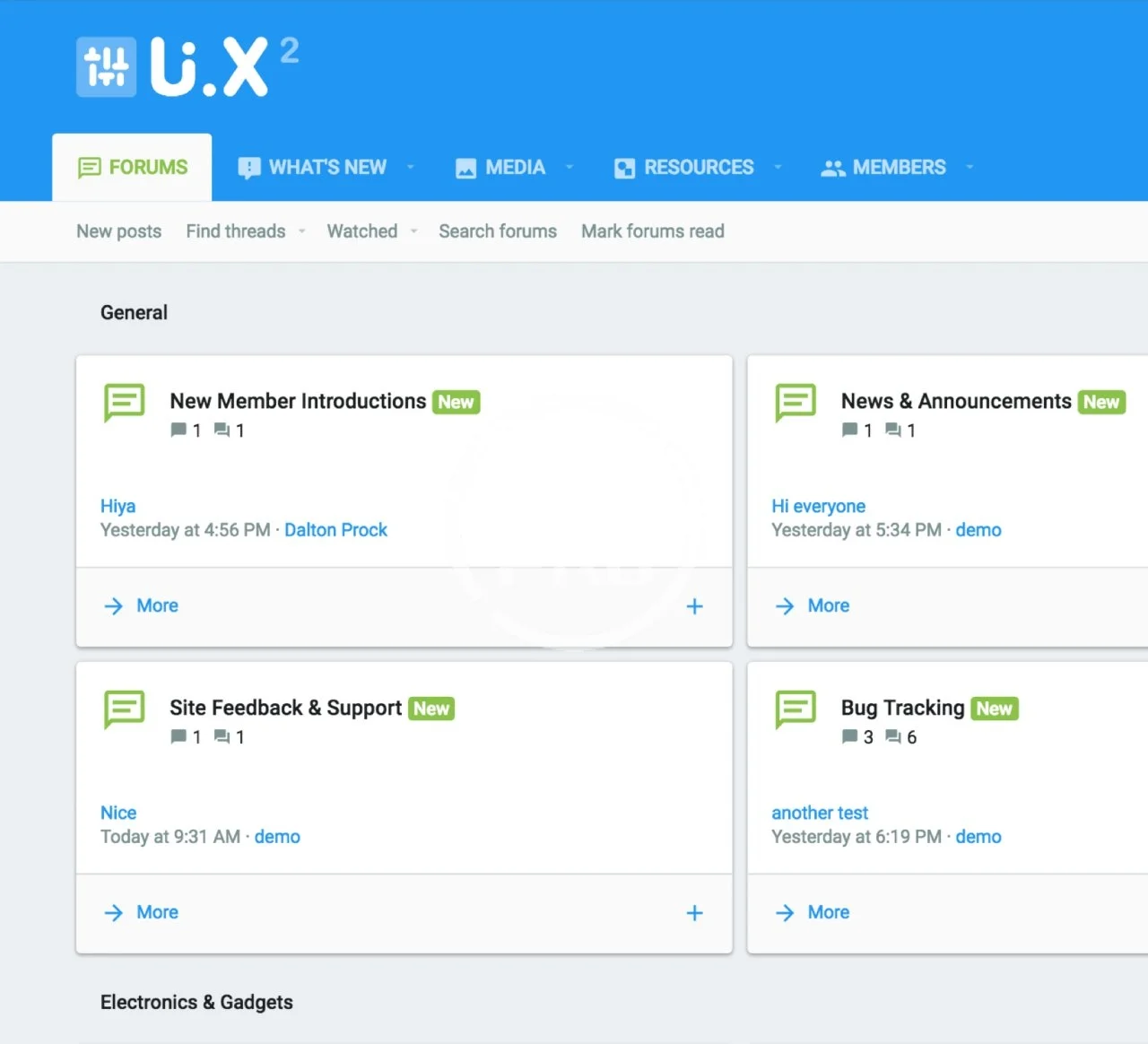Screen dimensions: 1148x1044
Task: Select New posts in the sub-navigation
Action: (x=119, y=231)
